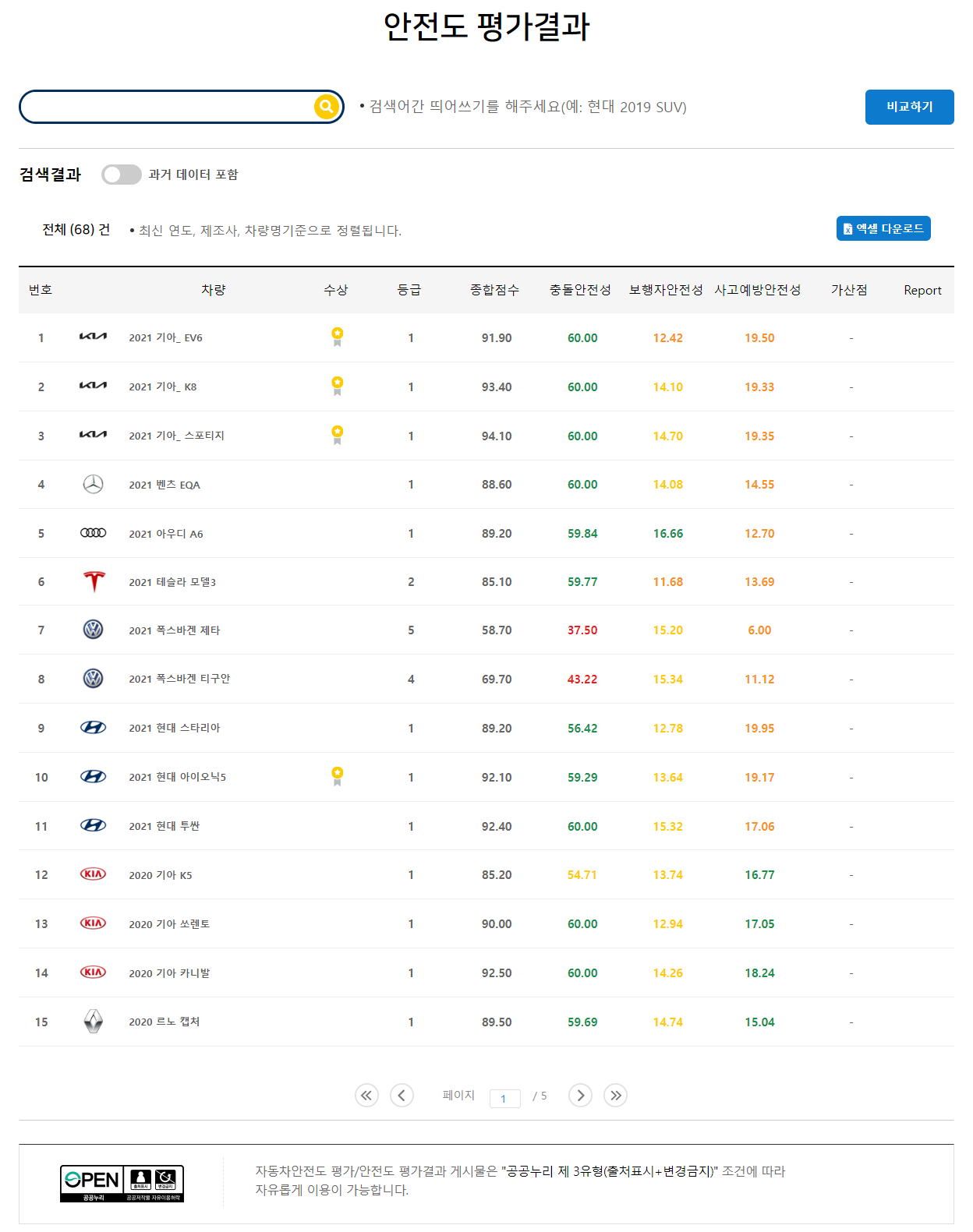Click the 18.24 score in the 카니발 row

pos(759,973)
